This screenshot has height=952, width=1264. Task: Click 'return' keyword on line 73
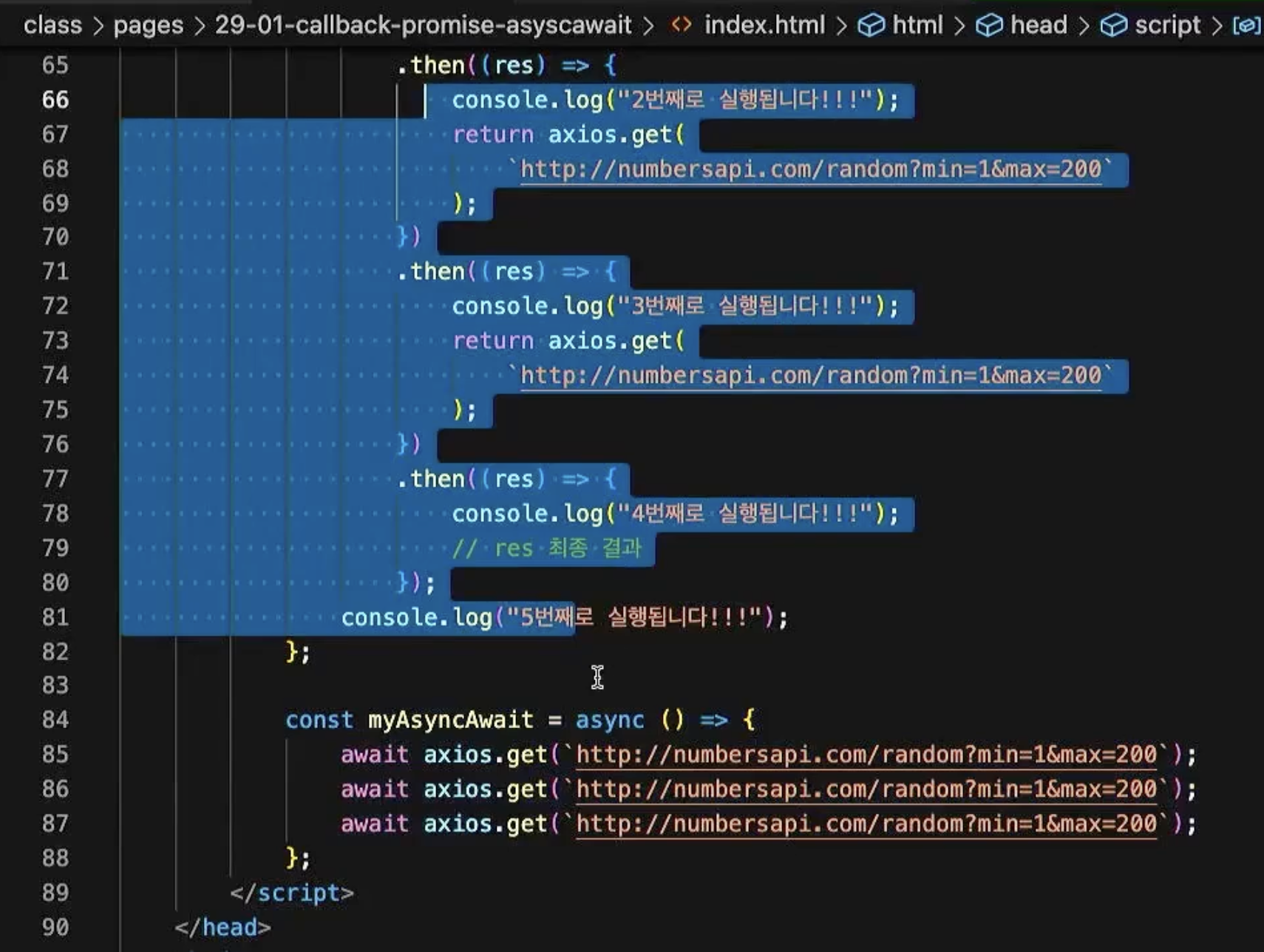point(493,341)
